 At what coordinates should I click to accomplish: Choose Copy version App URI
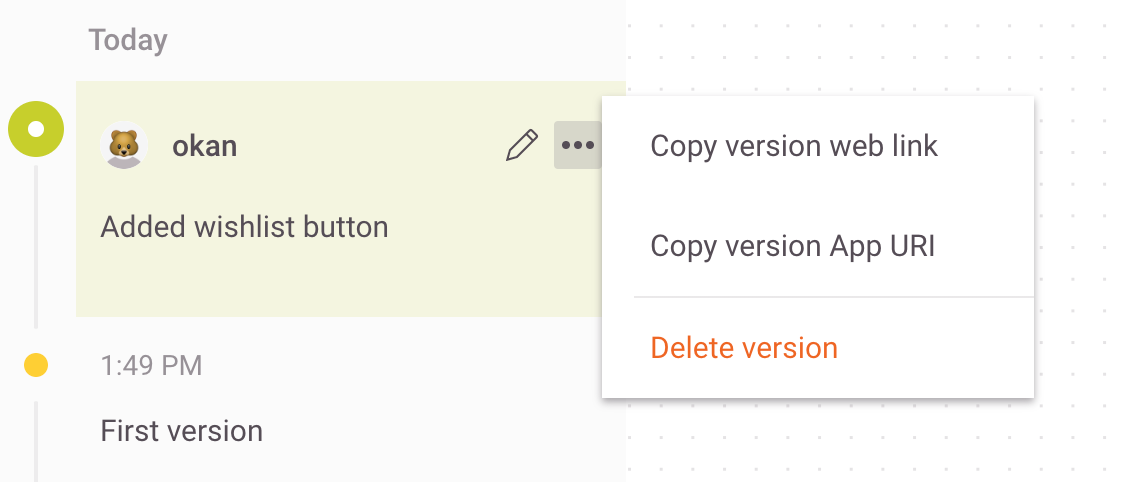792,246
